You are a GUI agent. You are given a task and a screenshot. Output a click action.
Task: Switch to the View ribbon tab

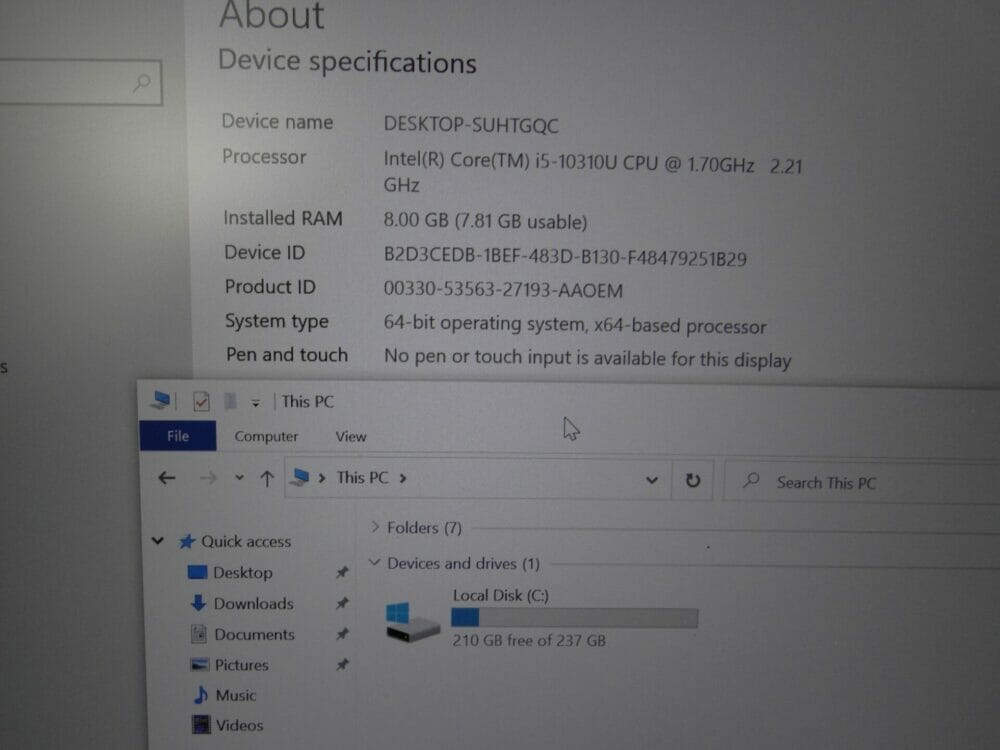pos(351,437)
